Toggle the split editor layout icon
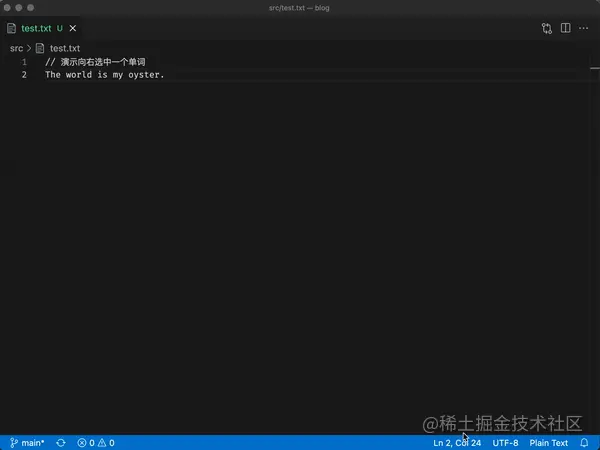This screenshot has width=600, height=450. (x=565, y=29)
